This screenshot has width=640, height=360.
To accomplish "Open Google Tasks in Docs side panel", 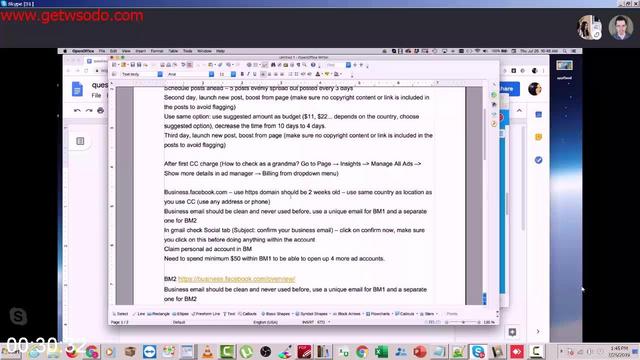I will click(x=538, y=160).
